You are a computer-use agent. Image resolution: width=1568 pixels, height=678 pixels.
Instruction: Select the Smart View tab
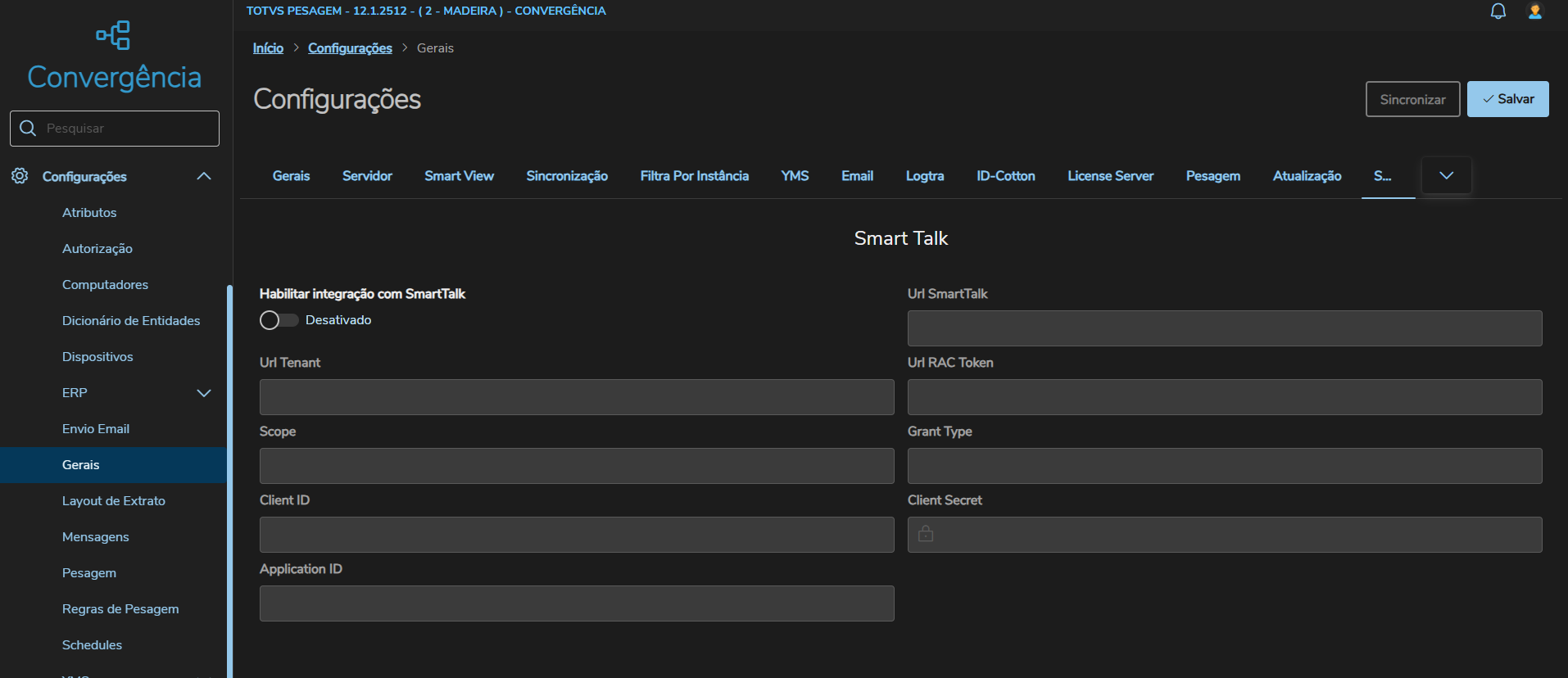(459, 176)
